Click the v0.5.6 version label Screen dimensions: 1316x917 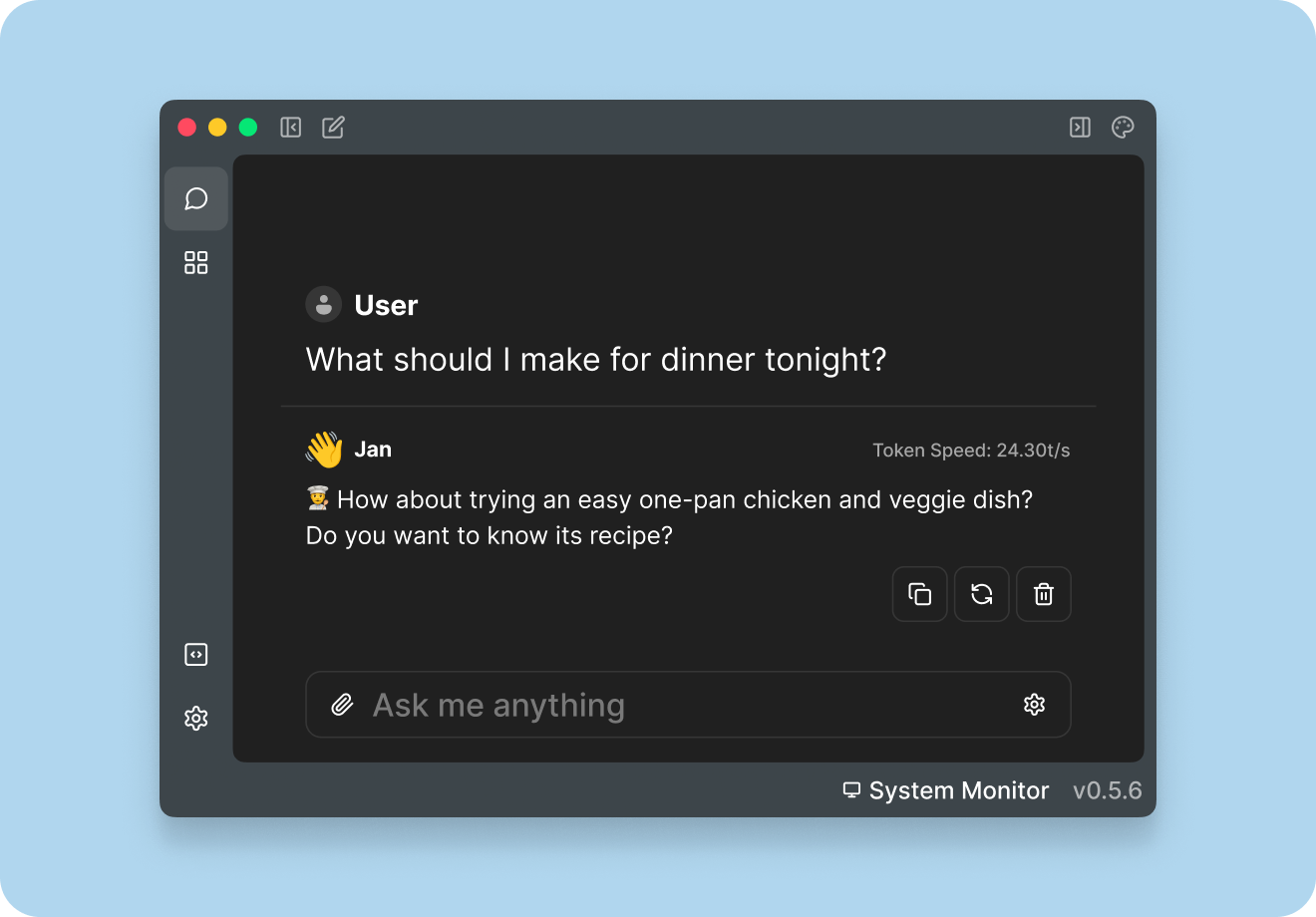(1107, 790)
